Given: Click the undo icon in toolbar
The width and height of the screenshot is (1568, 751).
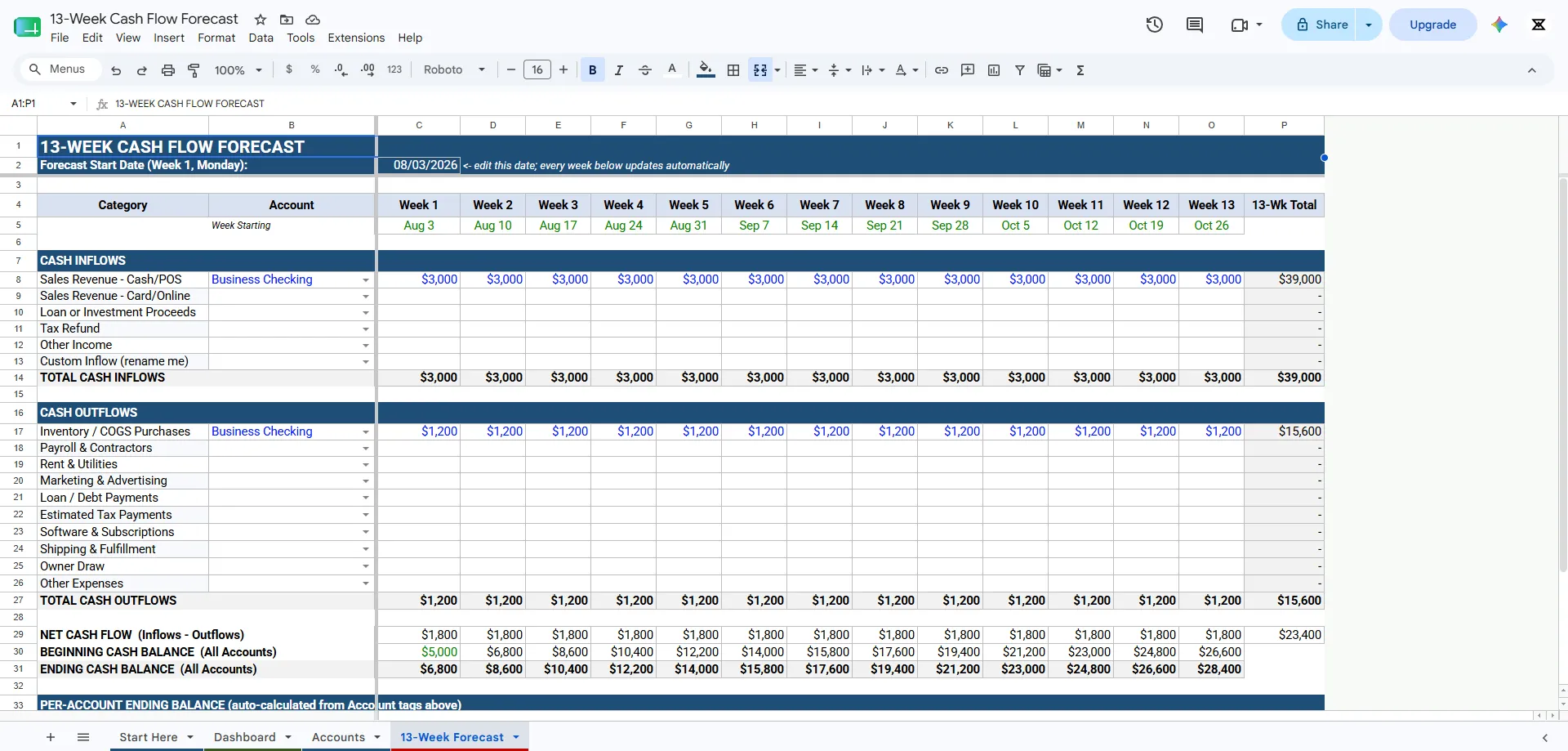Looking at the screenshot, I should [x=116, y=70].
